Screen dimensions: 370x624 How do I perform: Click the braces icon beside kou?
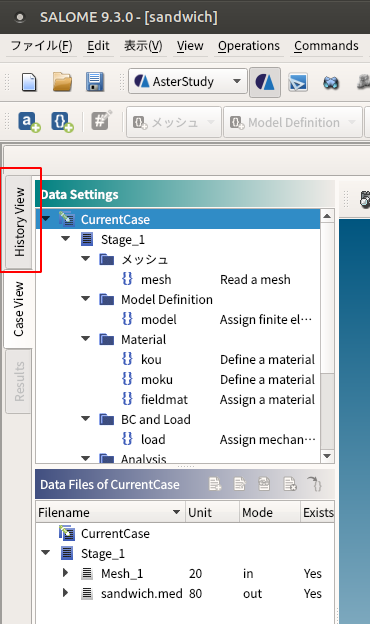[127, 359]
